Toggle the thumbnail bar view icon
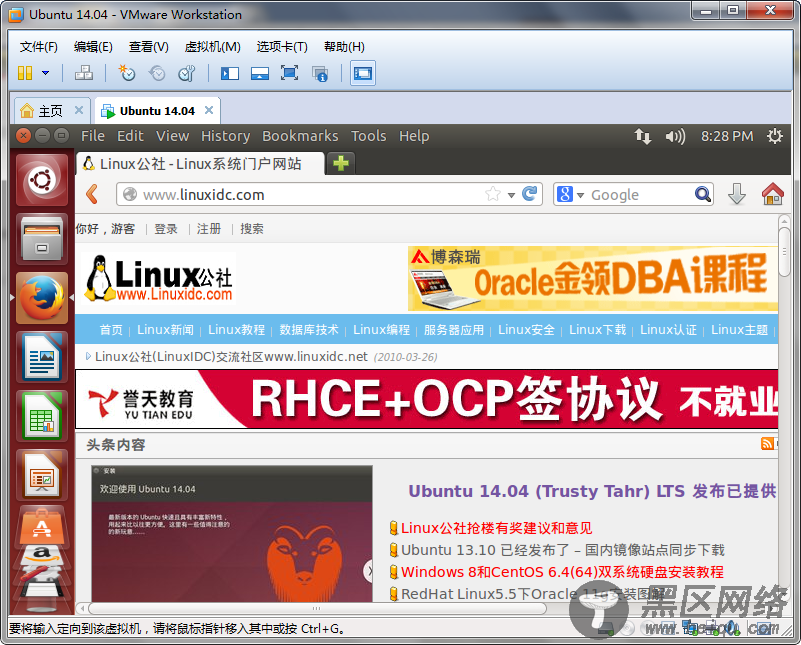Viewport: 801px width, 645px height. [260, 74]
